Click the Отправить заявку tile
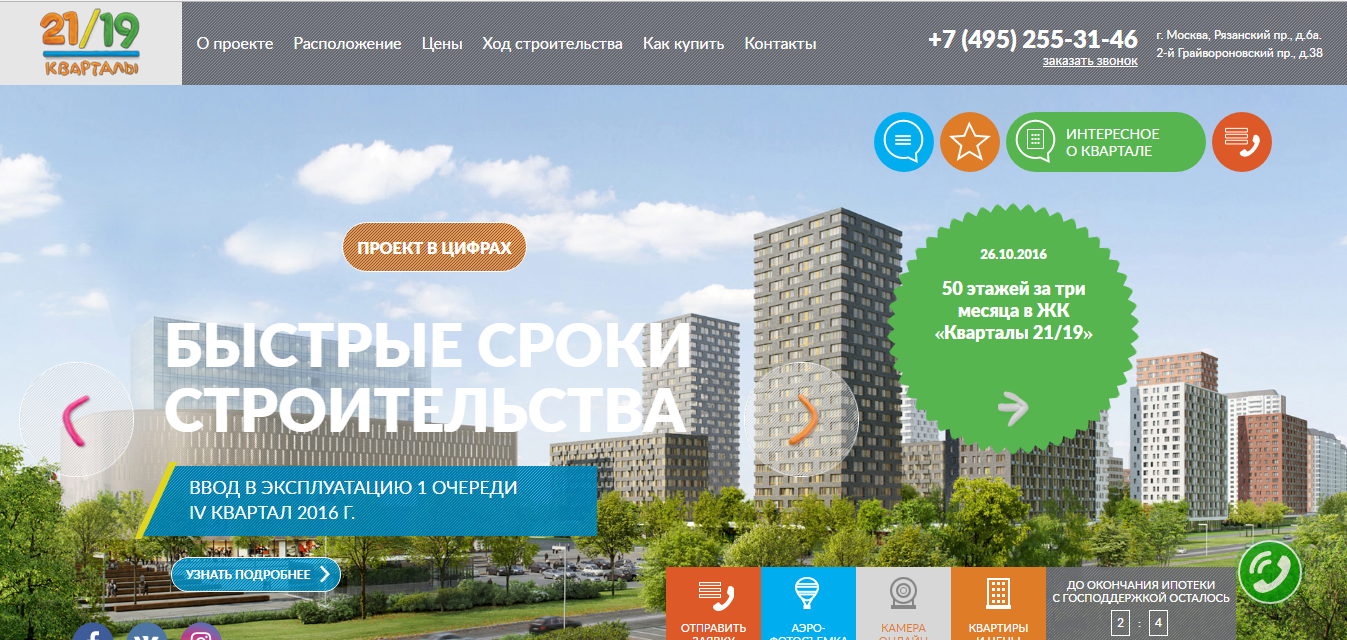Screen dimensions: 1347x640 (x=713, y=604)
